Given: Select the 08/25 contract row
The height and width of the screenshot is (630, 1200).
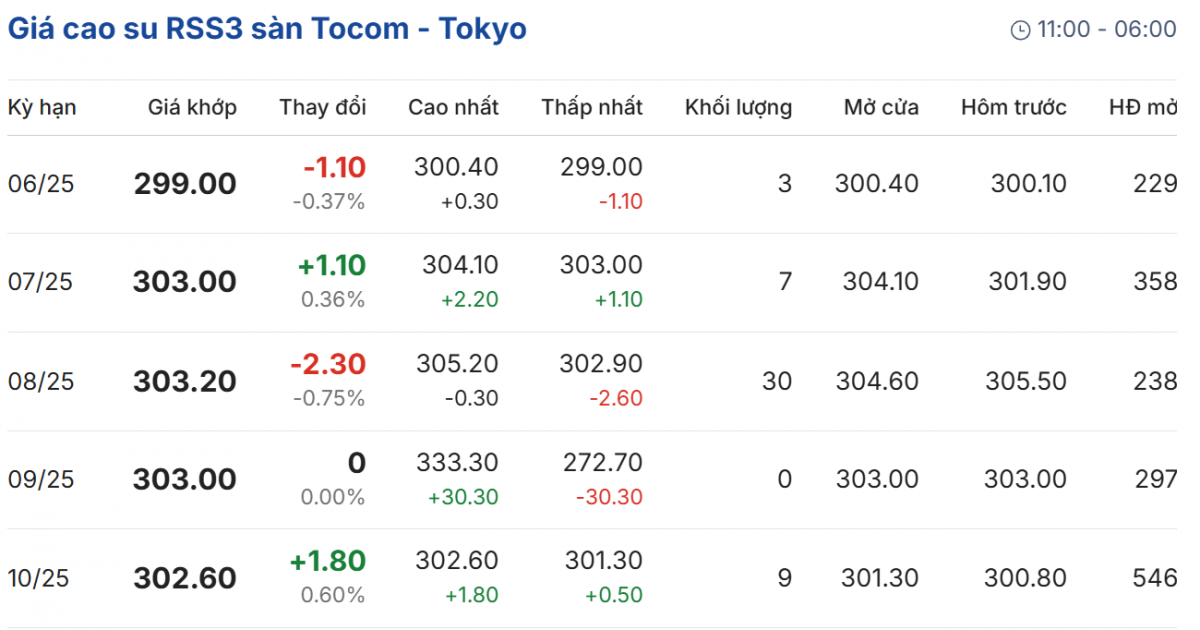Looking at the screenshot, I should 41,381.
